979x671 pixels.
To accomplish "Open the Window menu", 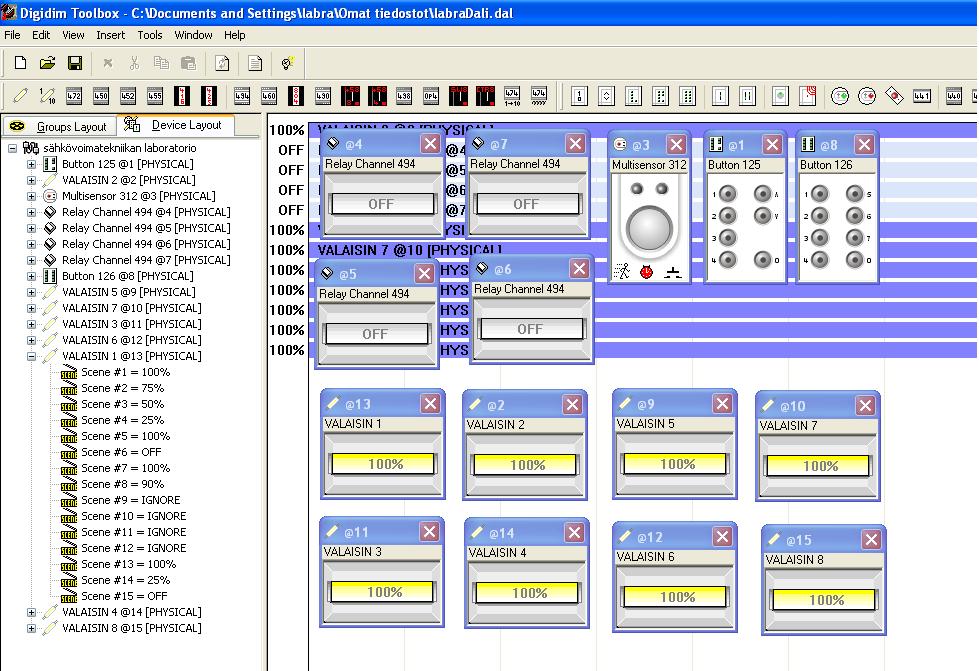I will (194, 35).
